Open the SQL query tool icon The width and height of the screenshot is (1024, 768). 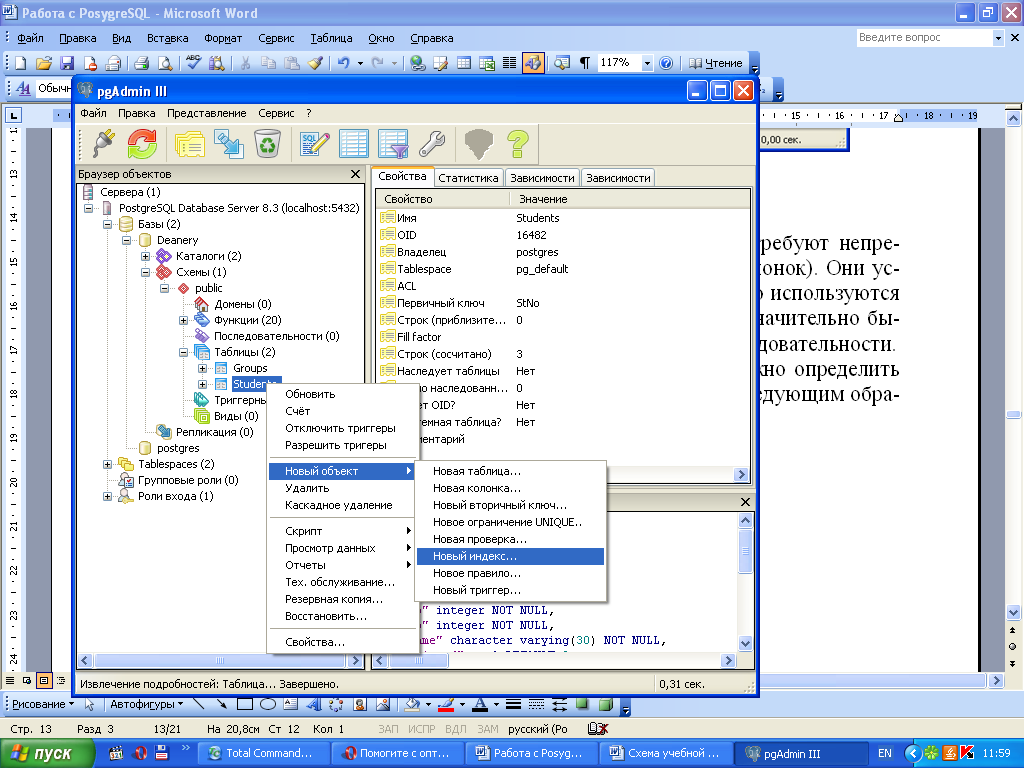pyautogui.click(x=315, y=143)
